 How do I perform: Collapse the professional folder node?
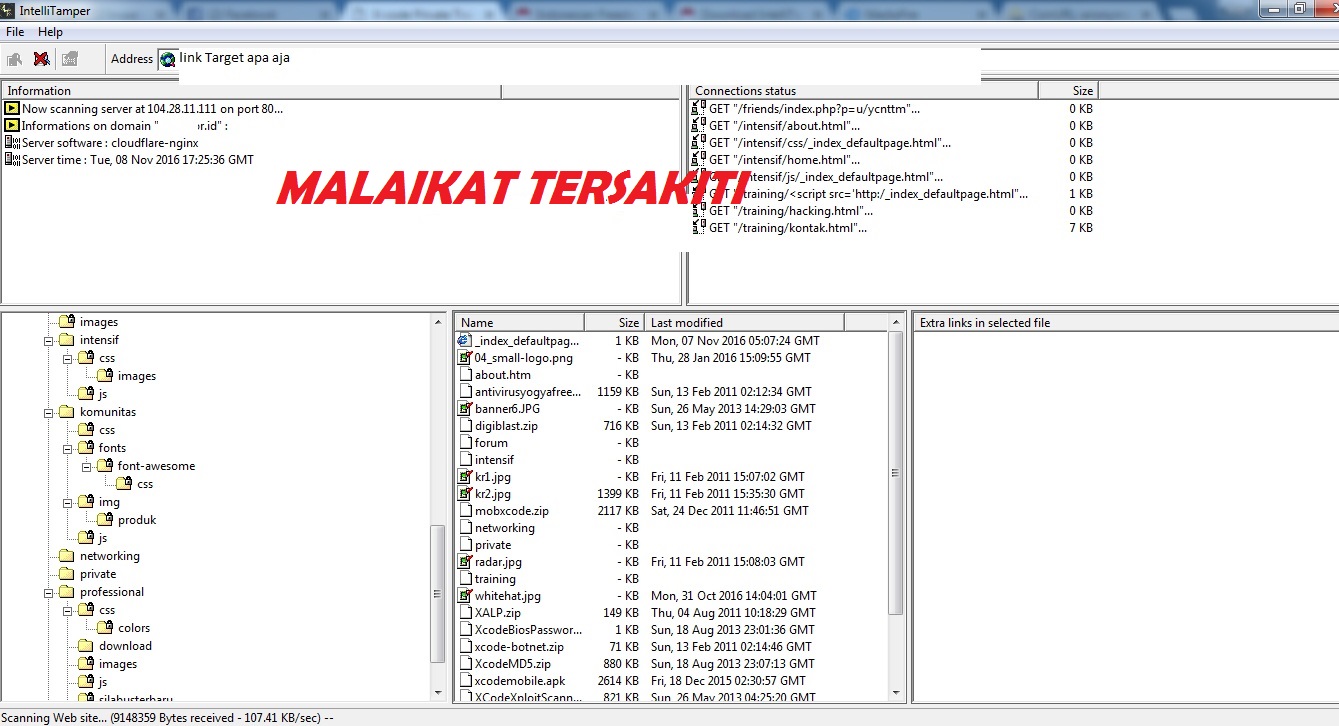tap(49, 592)
